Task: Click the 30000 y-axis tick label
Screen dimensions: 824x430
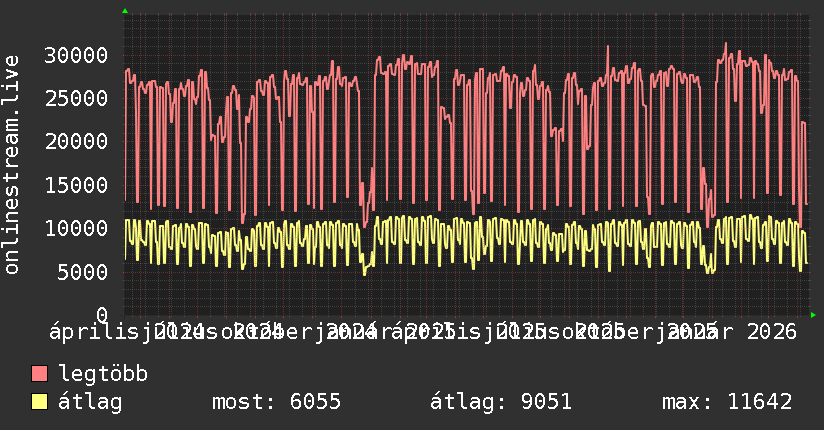Action: [76, 55]
